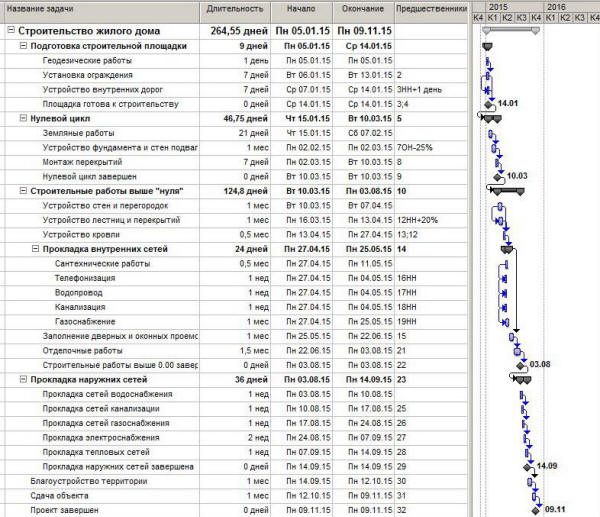600x517 pixels.
Task: Click the 2 нед duration cell
Action: pos(235,438)
